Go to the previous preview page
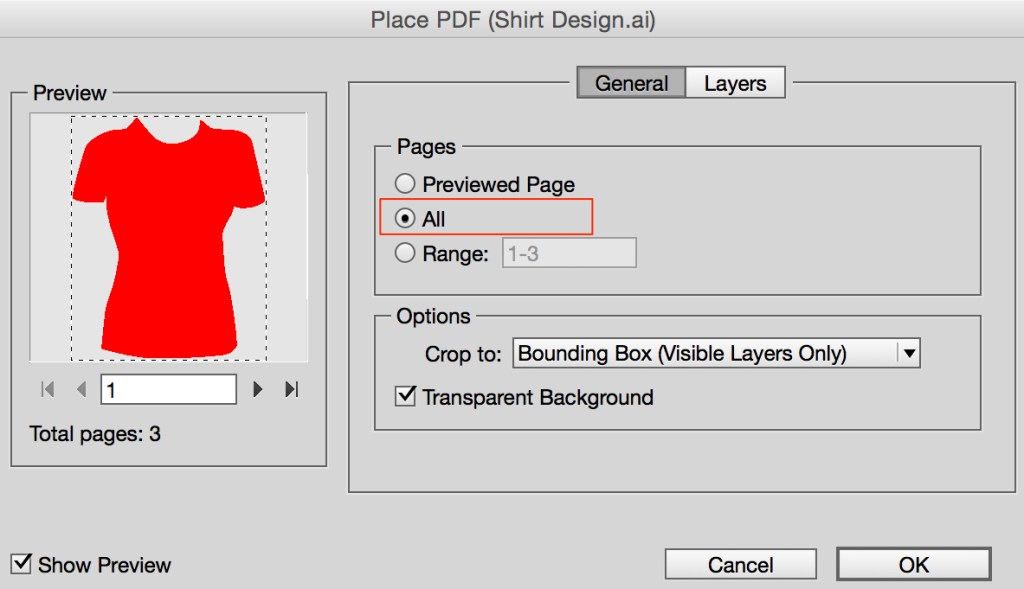 81,389
